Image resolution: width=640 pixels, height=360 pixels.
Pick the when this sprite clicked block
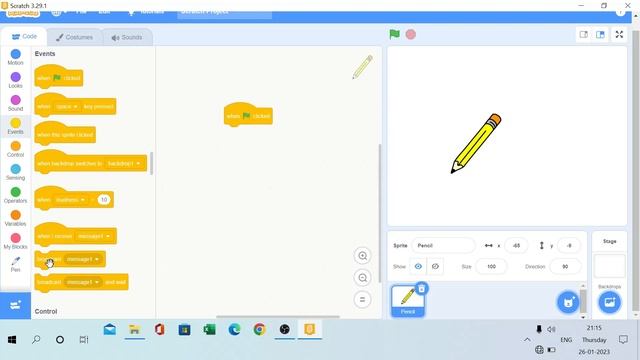pos(65,134)
